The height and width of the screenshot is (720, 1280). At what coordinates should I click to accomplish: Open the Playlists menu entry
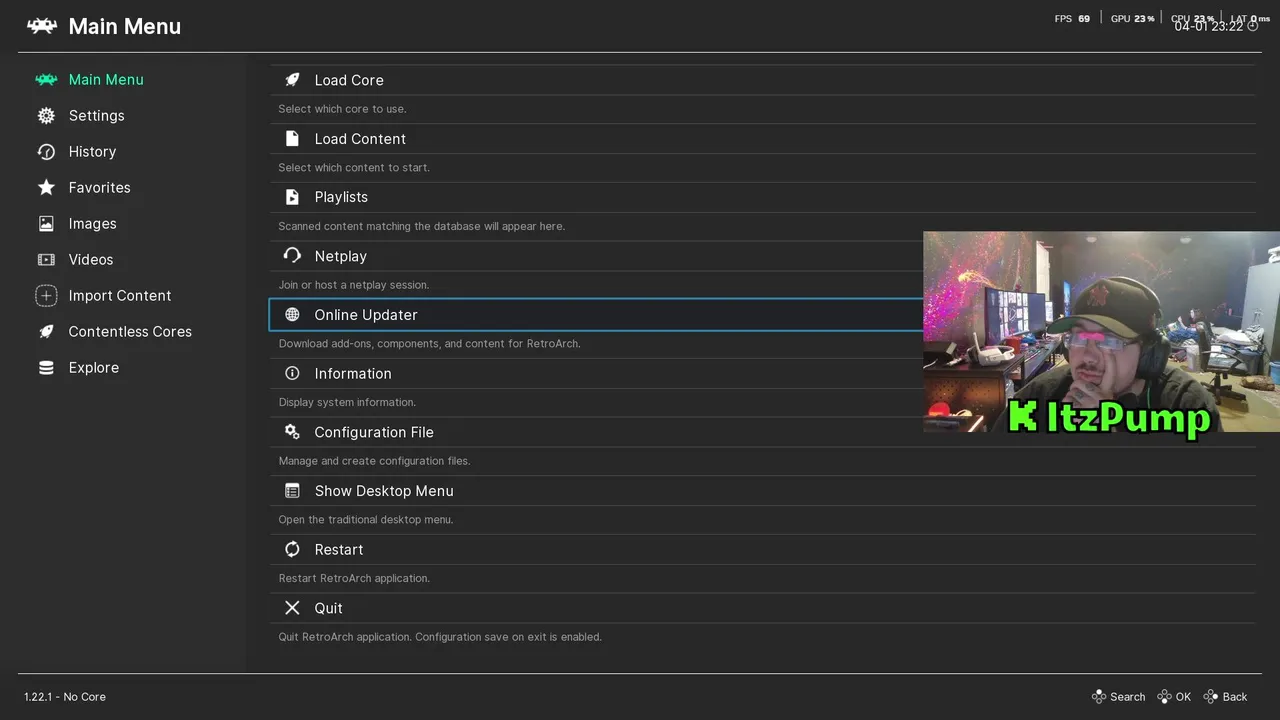762,197
